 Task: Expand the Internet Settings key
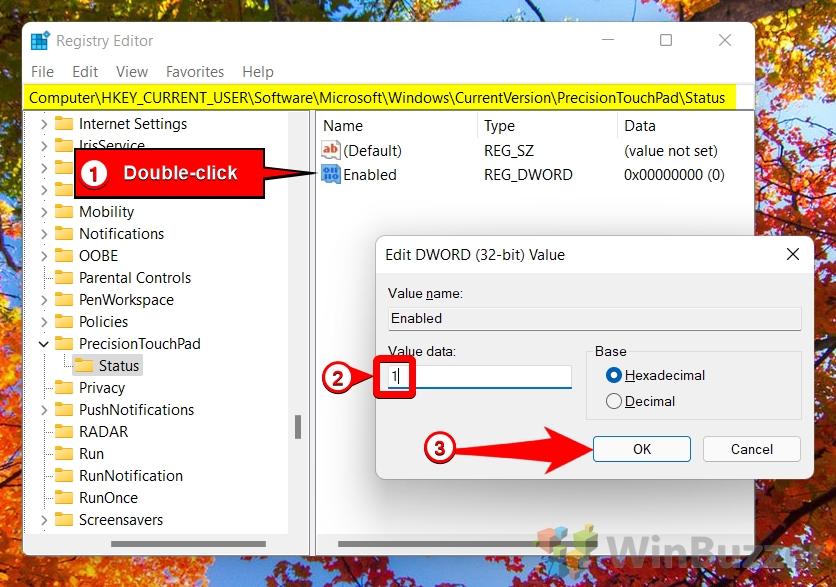44,124
